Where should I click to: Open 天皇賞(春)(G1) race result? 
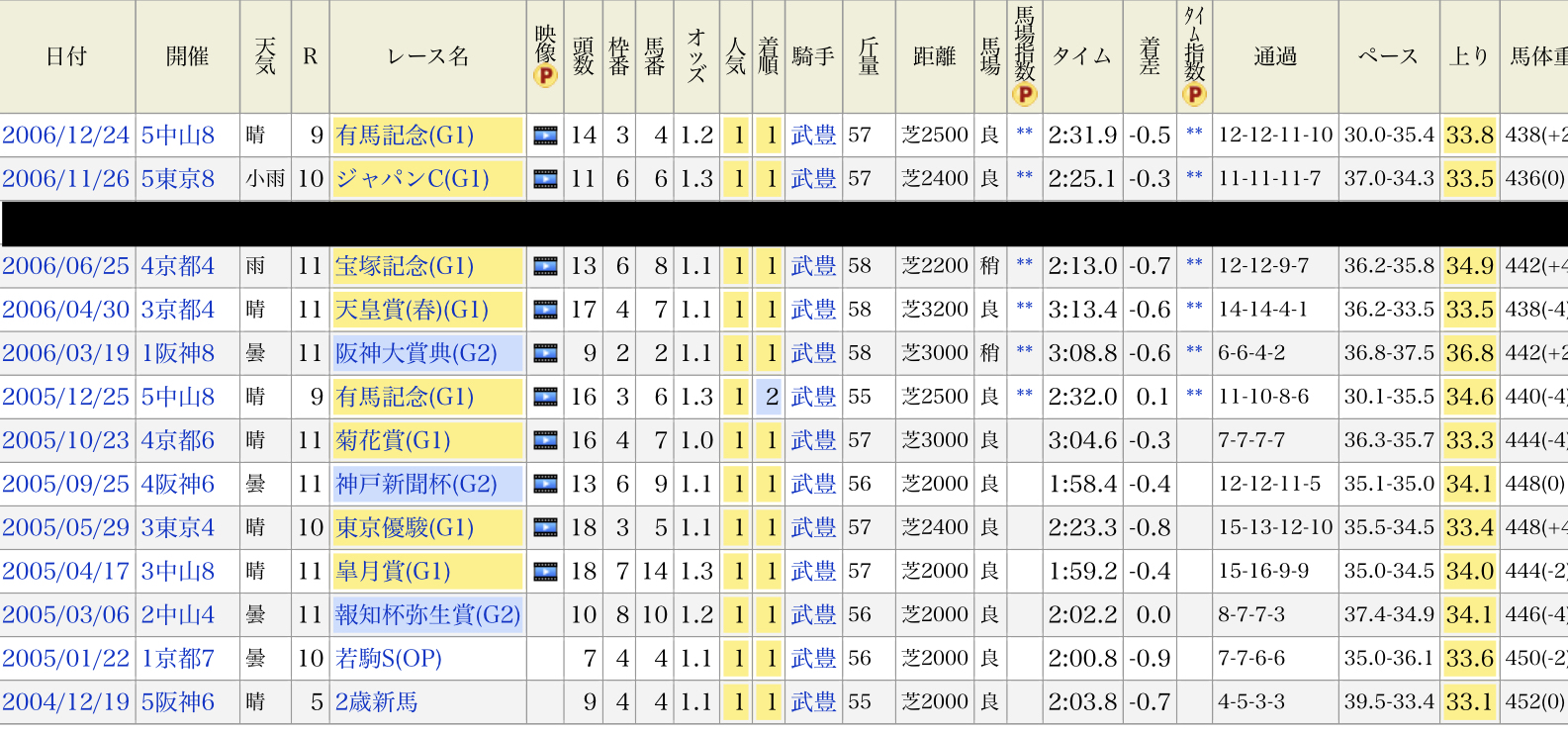pyautogui.click(x=413, y=310)
